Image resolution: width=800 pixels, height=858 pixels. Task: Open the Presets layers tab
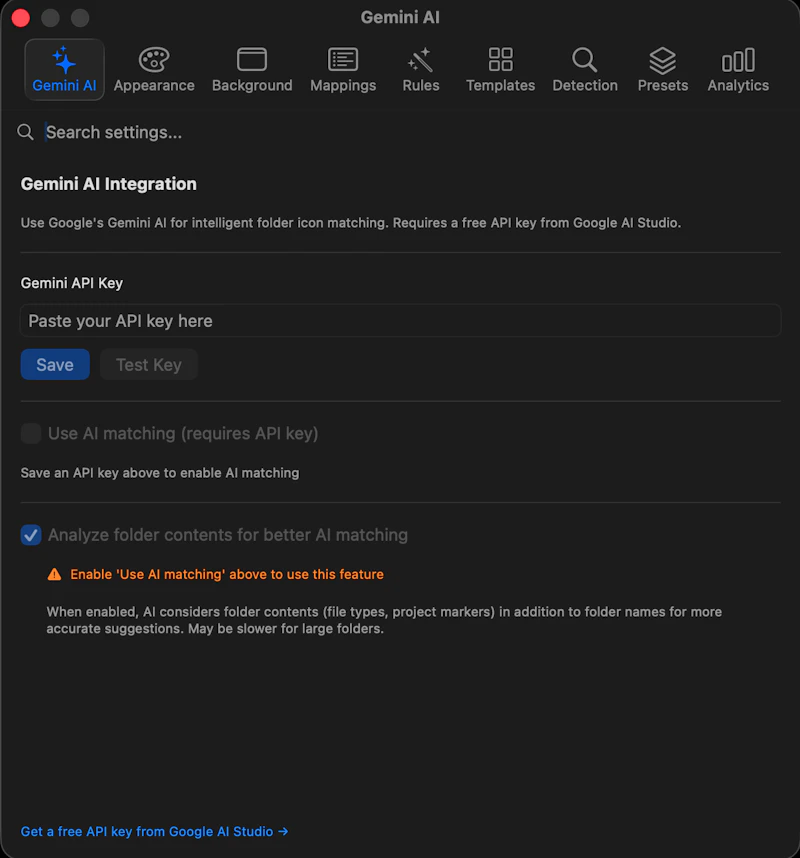point(663,69)
